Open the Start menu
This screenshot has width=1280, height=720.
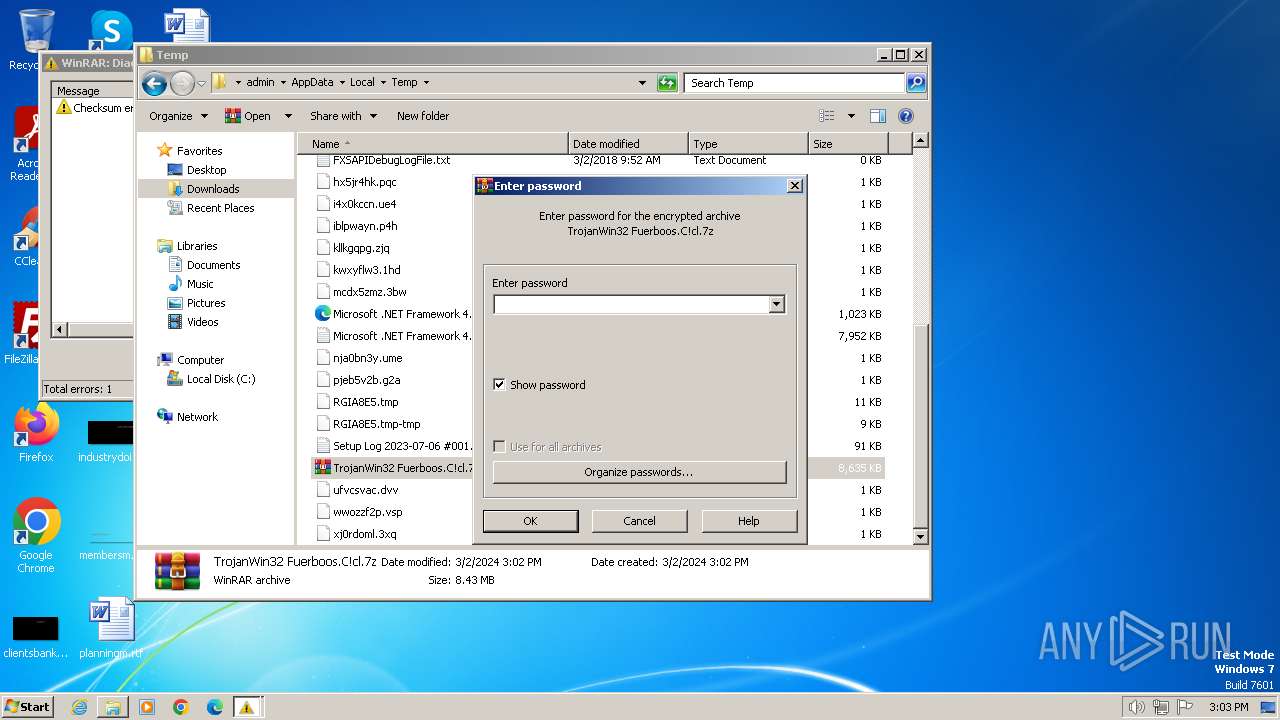click(x=27, y=707)
